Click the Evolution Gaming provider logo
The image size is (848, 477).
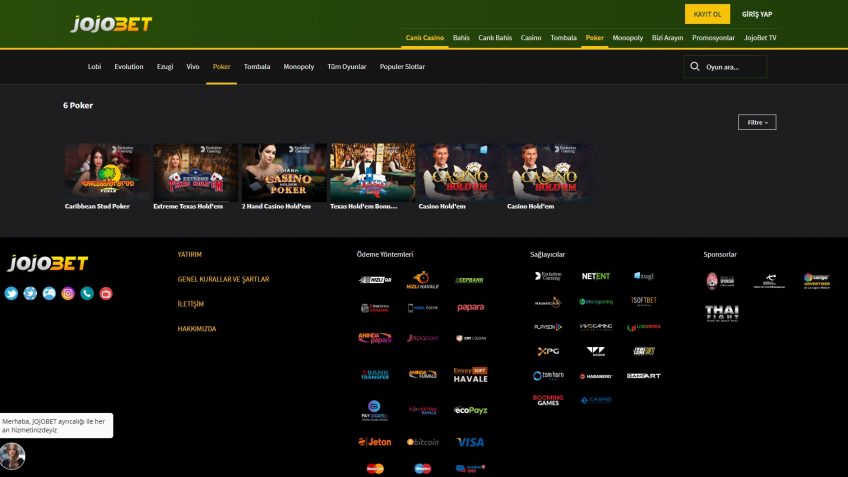(548, 276)
